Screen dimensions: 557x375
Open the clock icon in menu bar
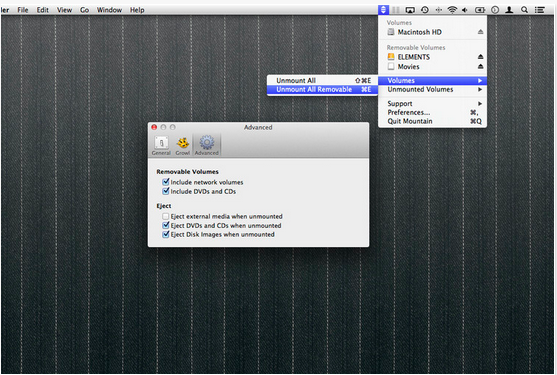(x=495, y=10)
